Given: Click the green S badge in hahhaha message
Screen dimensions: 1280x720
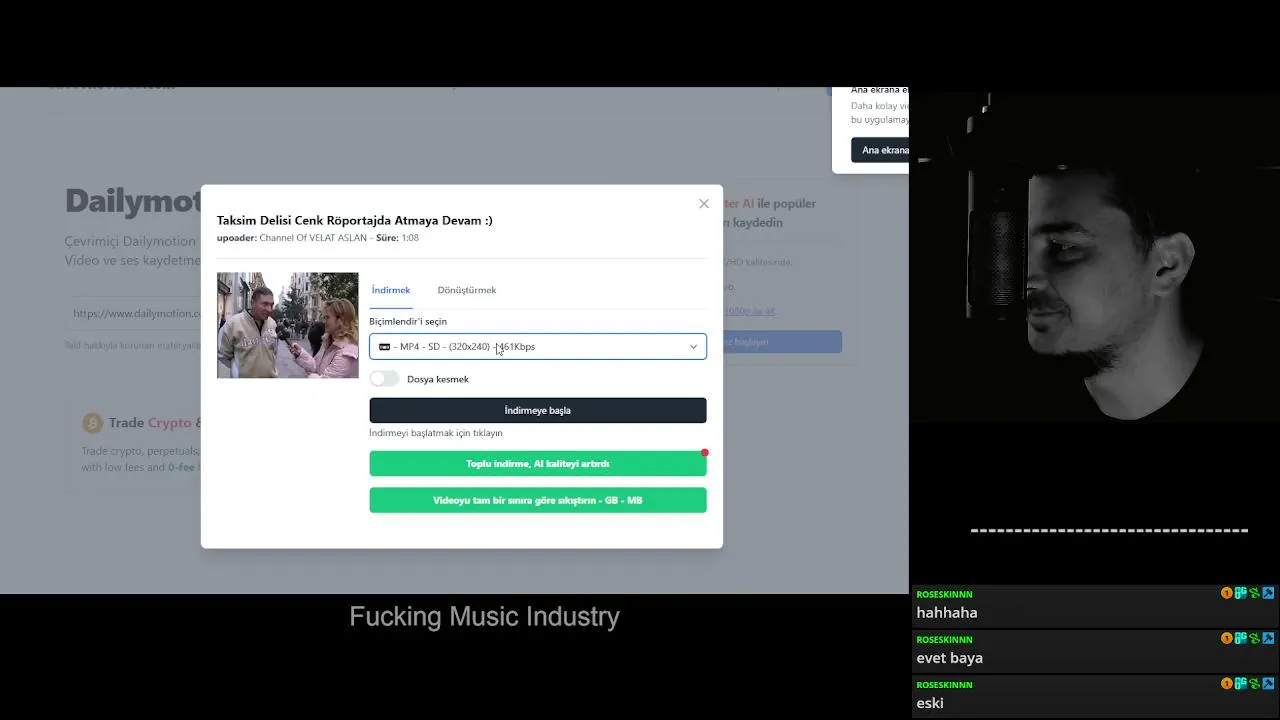Looking at the screenshot, I should 1255,593.
